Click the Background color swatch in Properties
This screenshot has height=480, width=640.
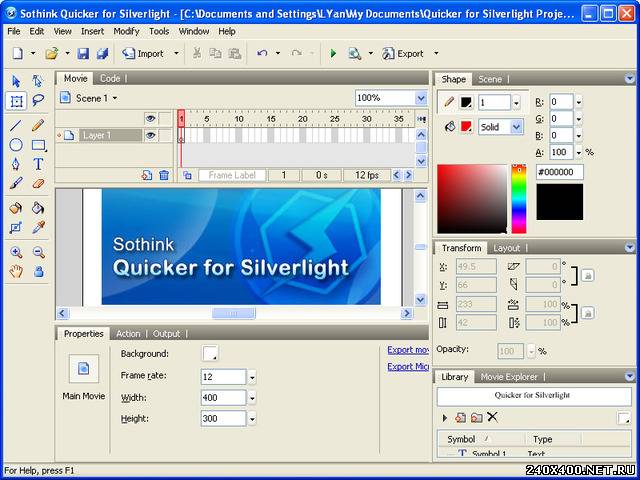[x=210, y=353]
